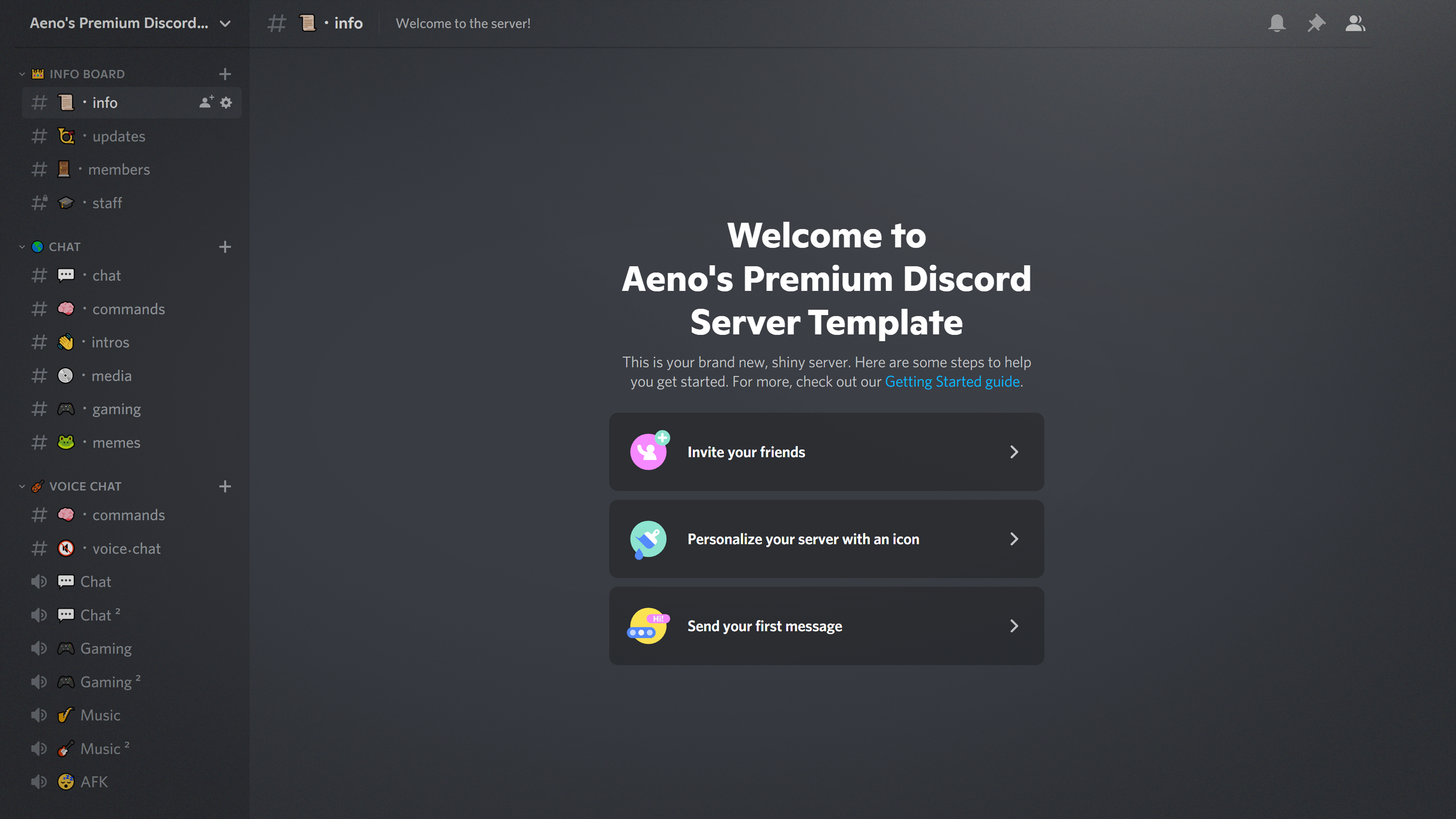Open the Getting Started guide link
Image resolution: width=1456 pixels, height=819 pixels.
952,381
